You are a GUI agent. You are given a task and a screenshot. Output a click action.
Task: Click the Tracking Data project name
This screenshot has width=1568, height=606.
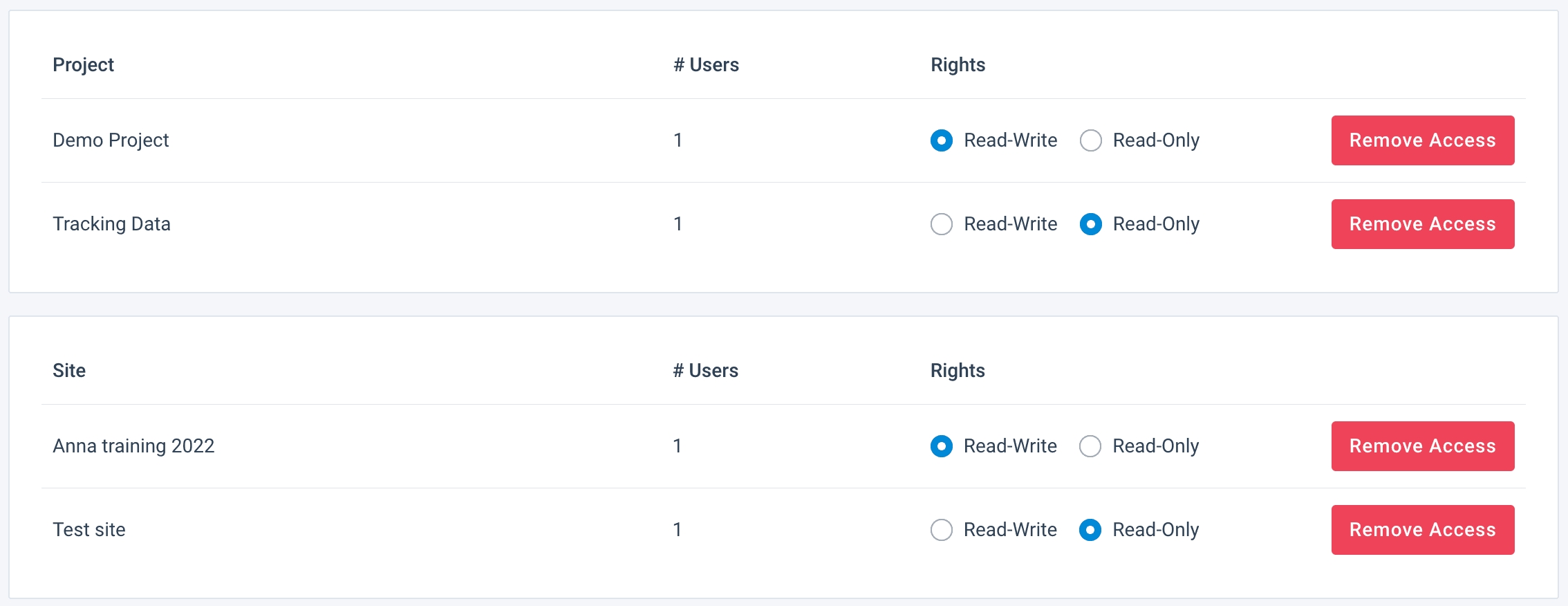[x=111, y=224]
